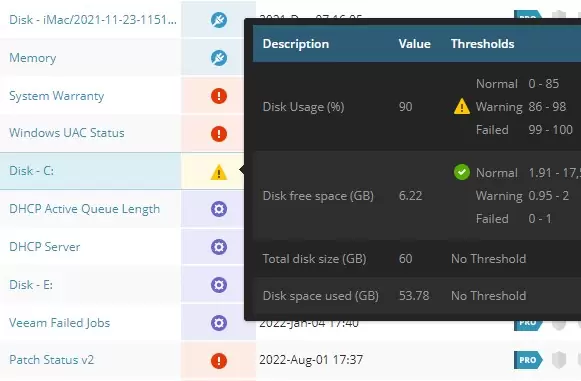Image resolution: width=581 pixels, height=381 pixels.
Task: Select the Disk - C: service row
Action: point(90,171)
